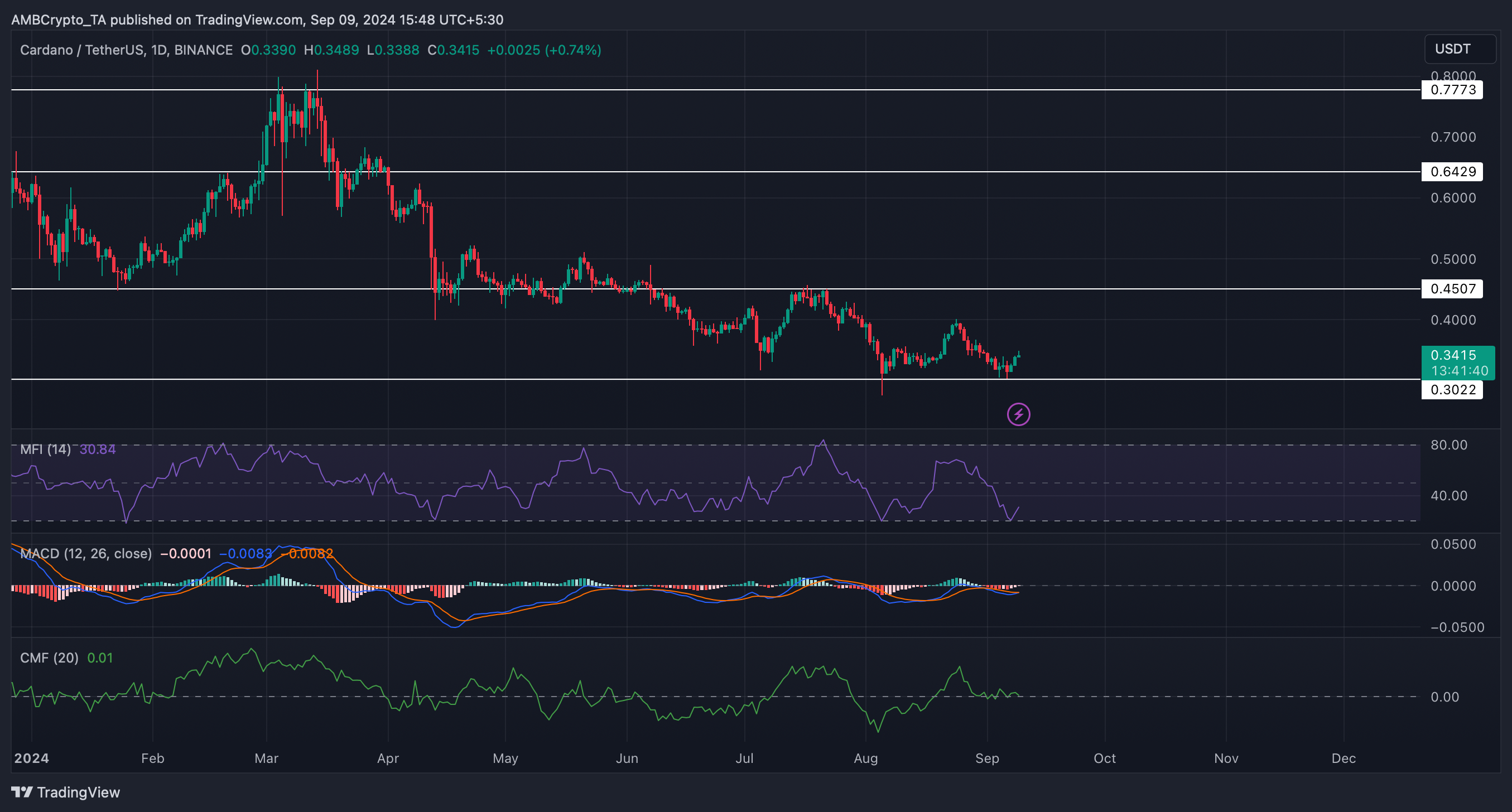Image resolution: width=1512 pixels, height=812 pixels.
Task: Click the 2024 year label on time axis
Action: tap(32, 758)
